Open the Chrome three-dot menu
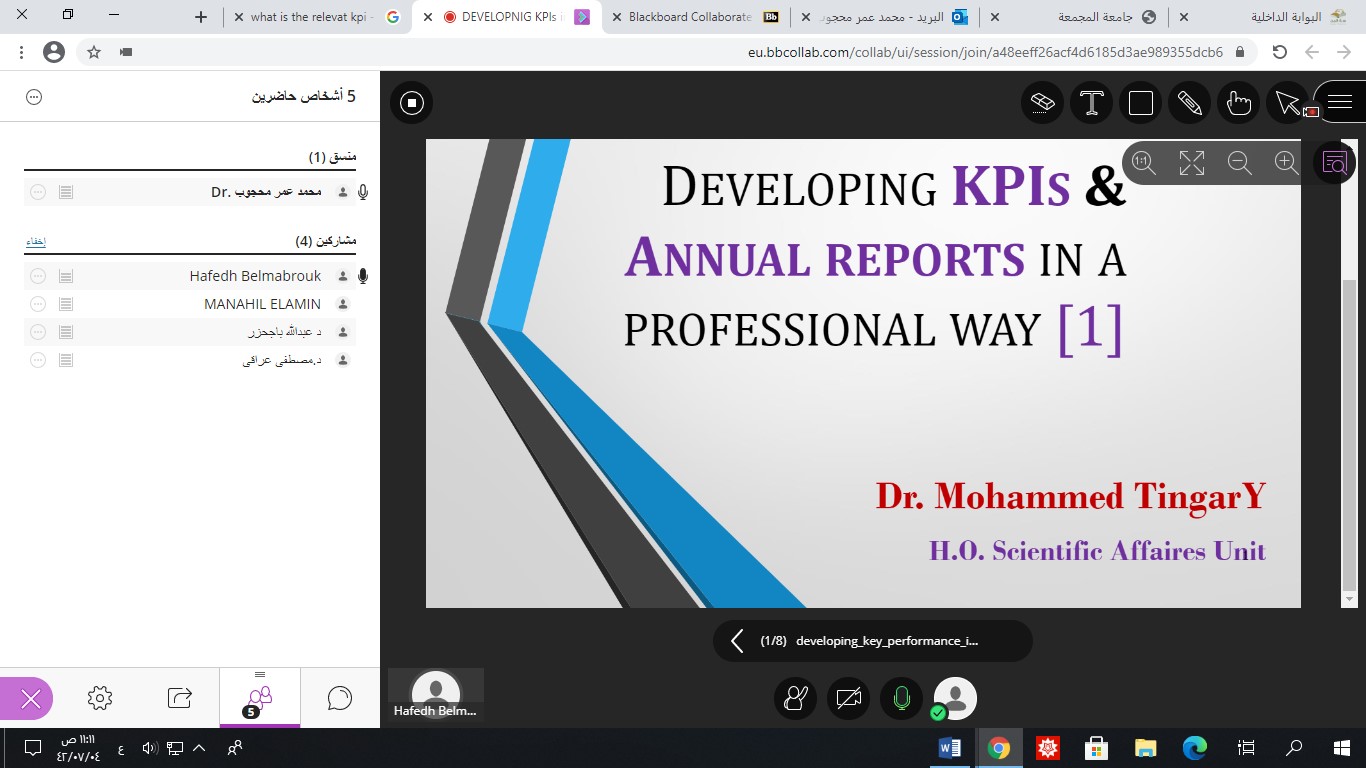This screenshot has width=1366, height=768. pyautogui.click(x=21, y=52)
